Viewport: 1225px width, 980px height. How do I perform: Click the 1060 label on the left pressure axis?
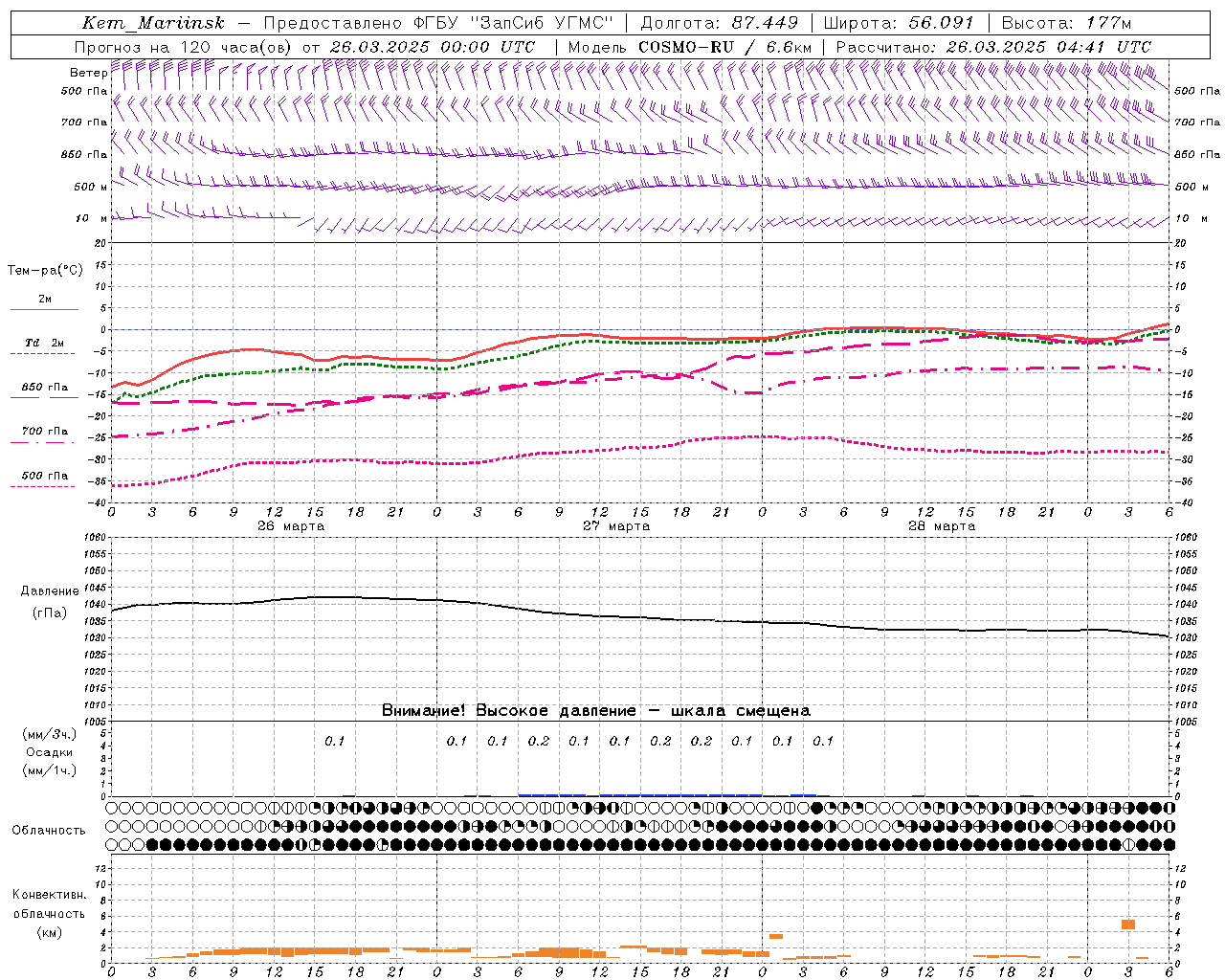click(96, 538)
